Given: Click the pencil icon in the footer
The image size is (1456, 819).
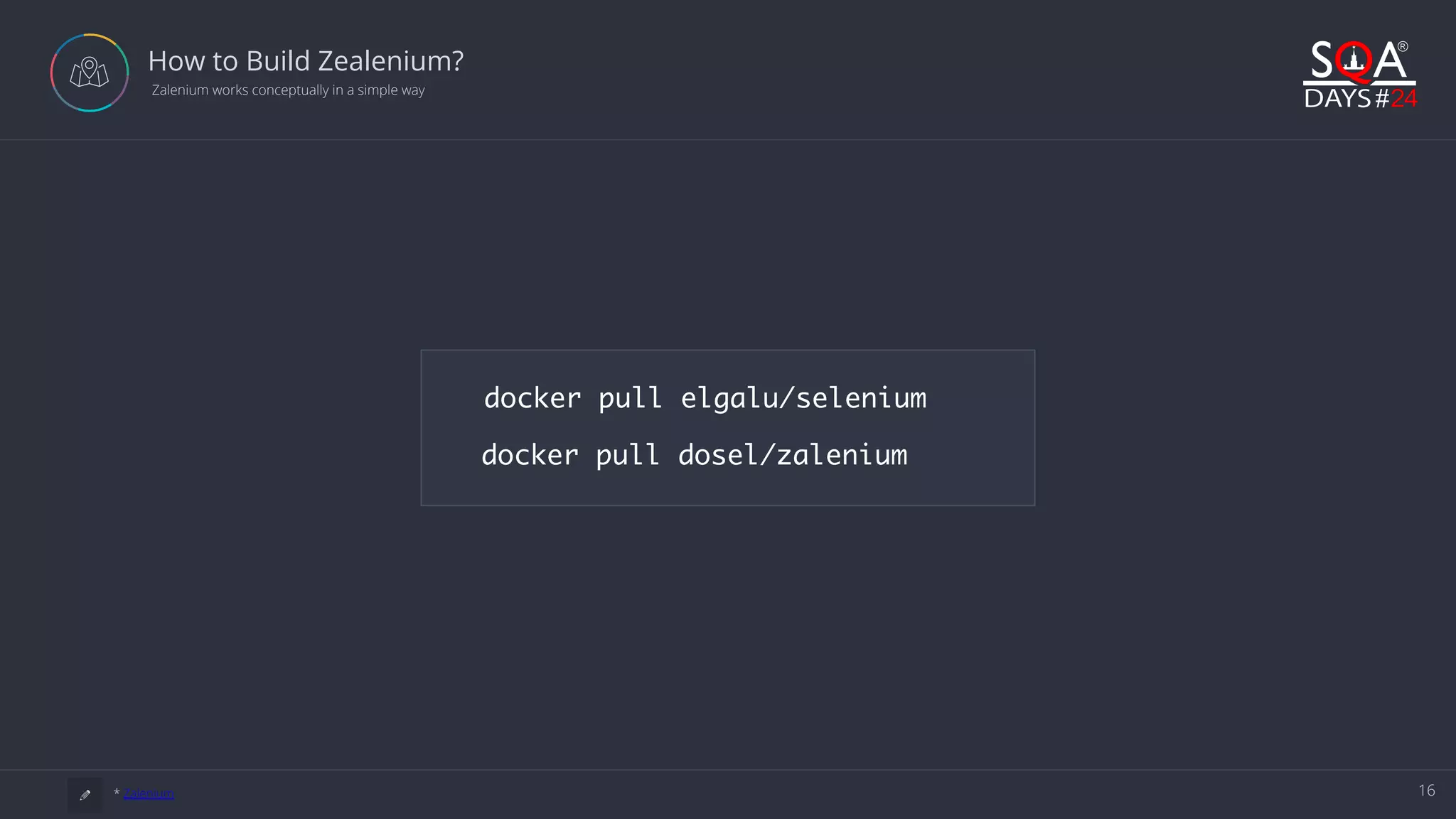Looking at the screenshot, I should coord(85,795).
